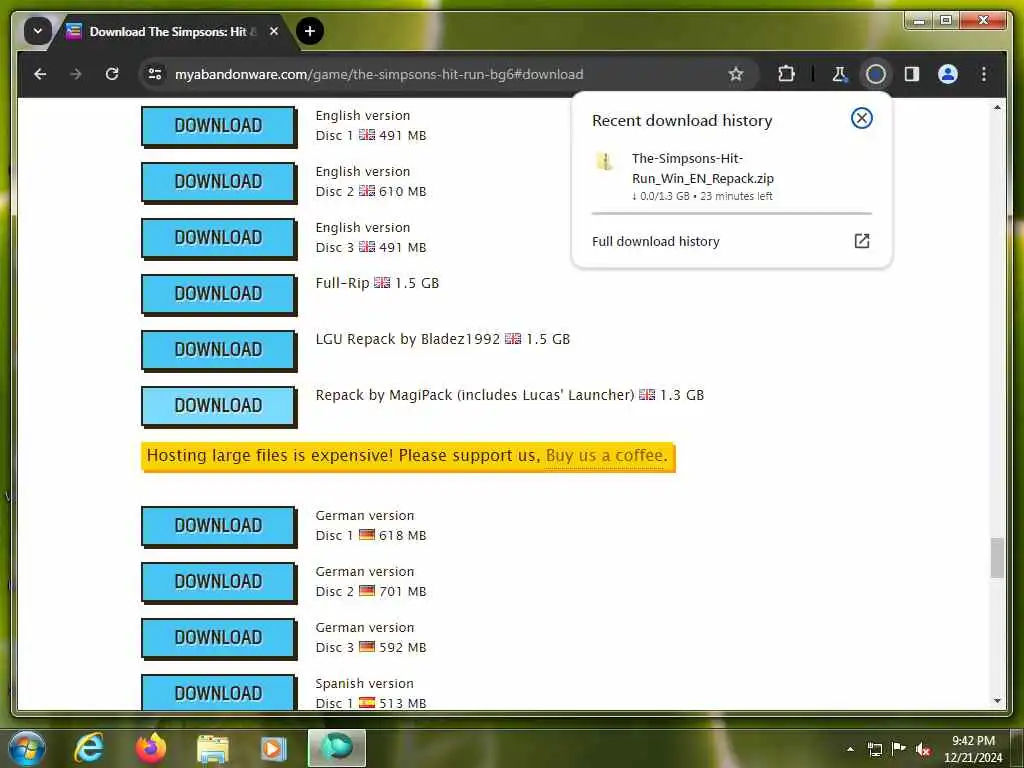Image resolution: width=1024 pixels, height=768 pixels.
Task: Download the Full-Rip 1.5 GB
Action: (218, 294)
